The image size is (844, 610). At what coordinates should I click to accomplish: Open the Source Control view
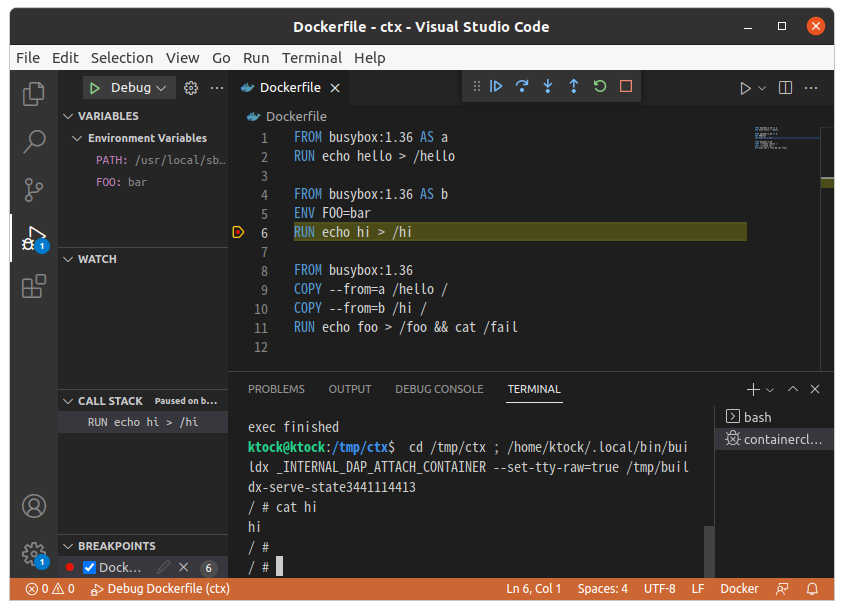34,190
